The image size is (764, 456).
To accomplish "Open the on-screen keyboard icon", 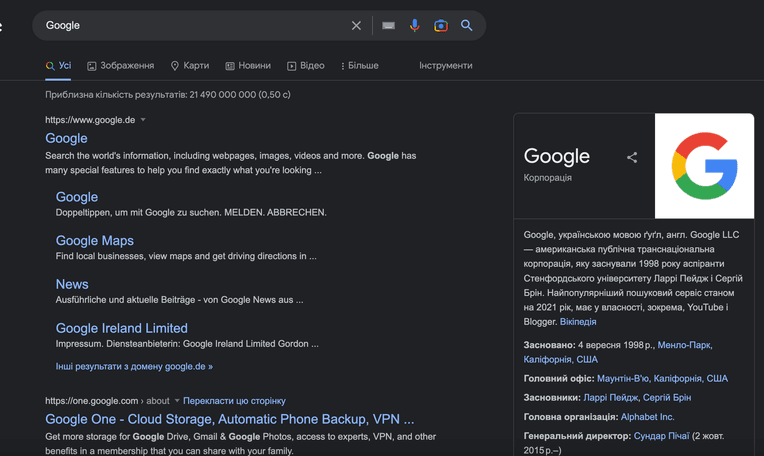I will pos(388,25).
